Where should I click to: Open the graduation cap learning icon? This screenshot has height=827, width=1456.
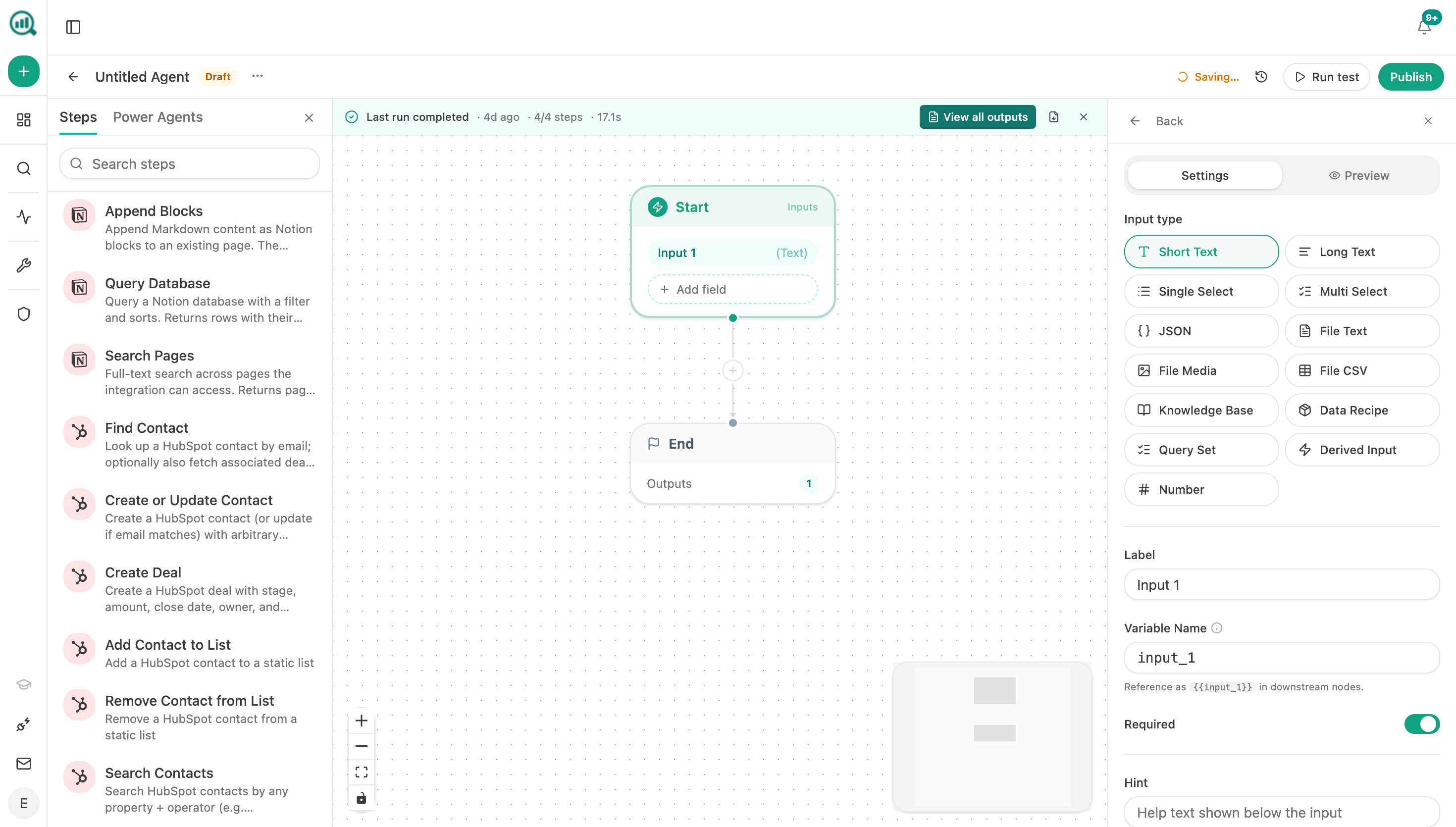pos(23,684)
